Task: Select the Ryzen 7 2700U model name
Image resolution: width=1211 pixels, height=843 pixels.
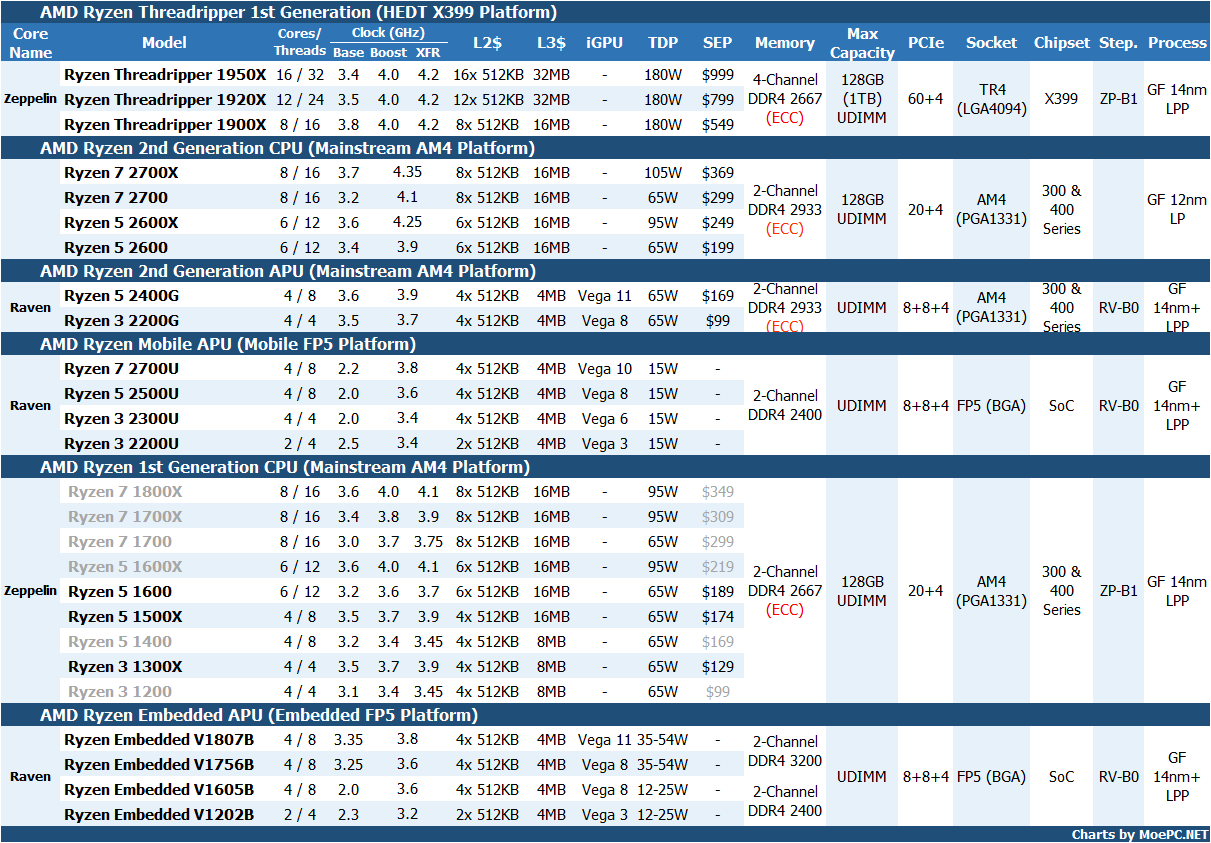Action: (121, 369)
